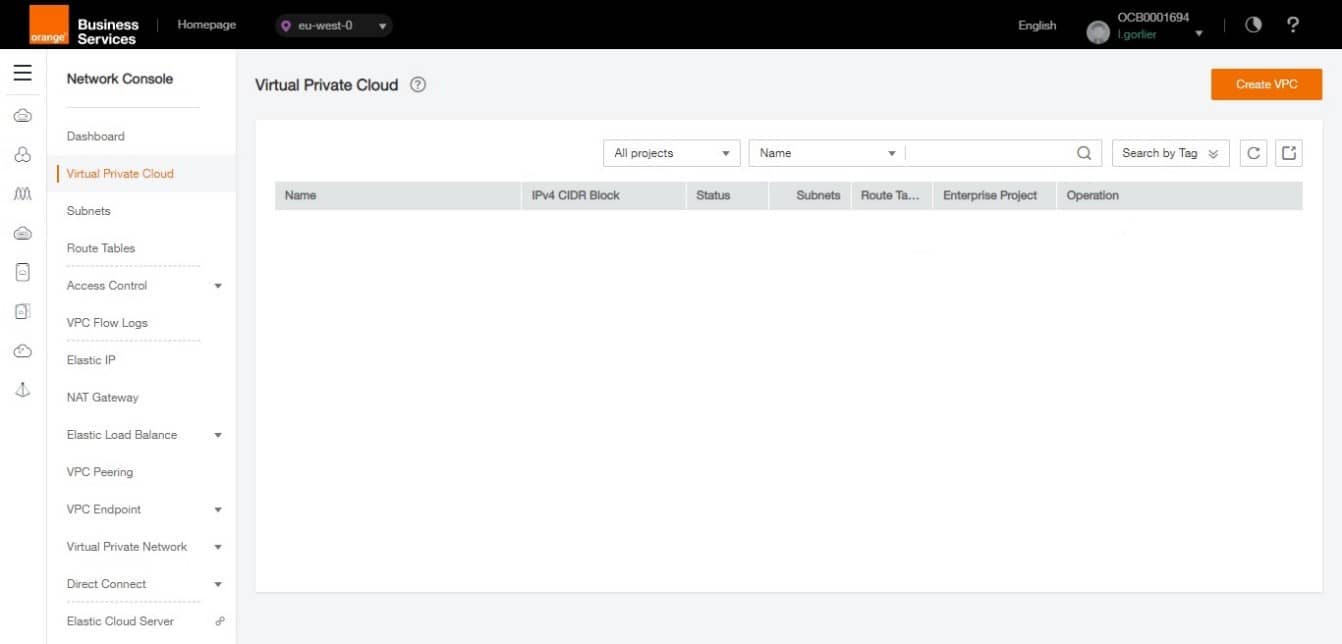Viewport: 1342px width, 644px height.
Task: Click the export icon next to refresh
Action: 1289,153
